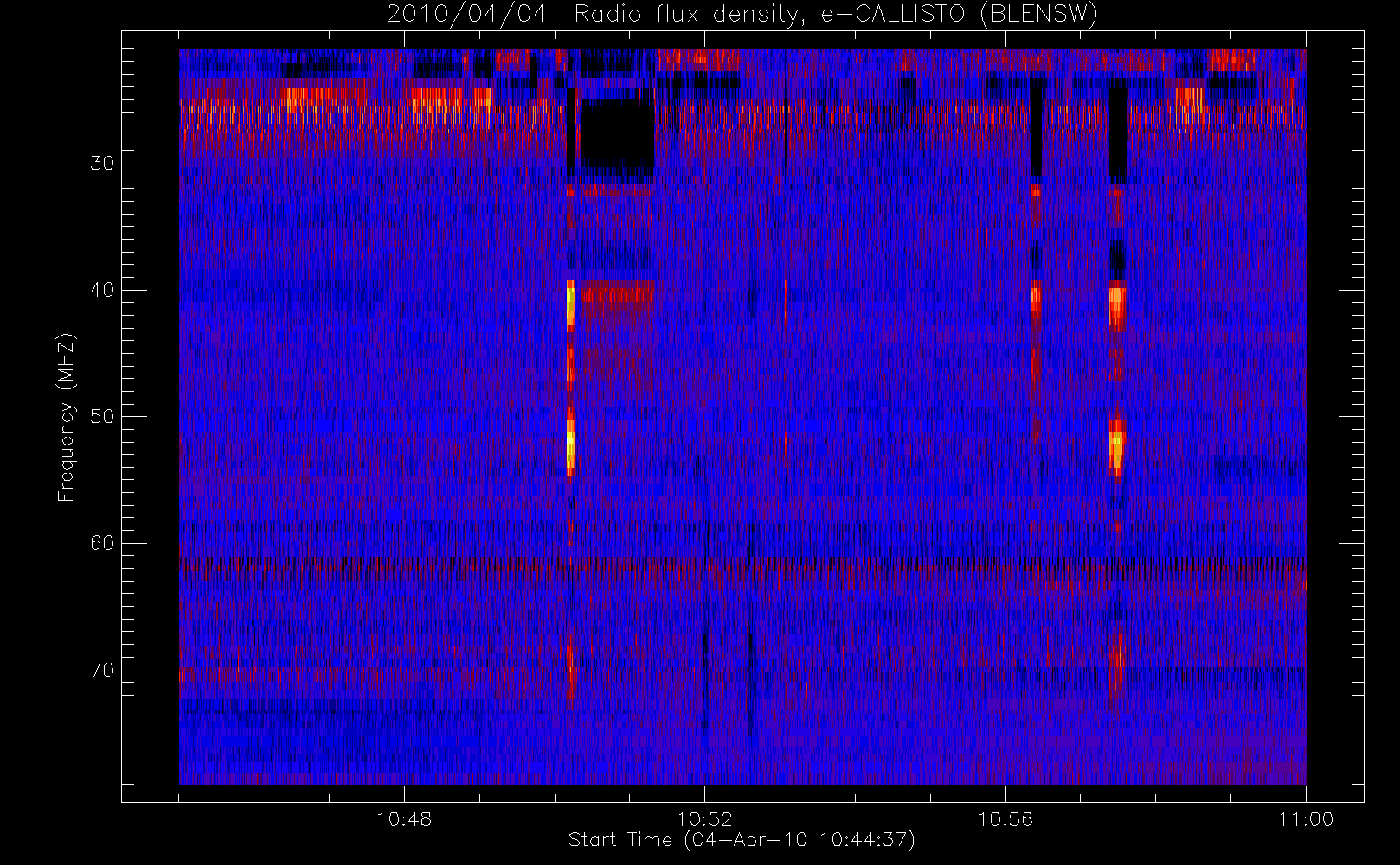Click the 'Start Time (04-Apr-10 10:44:37)' axis label

click(742, 840)
